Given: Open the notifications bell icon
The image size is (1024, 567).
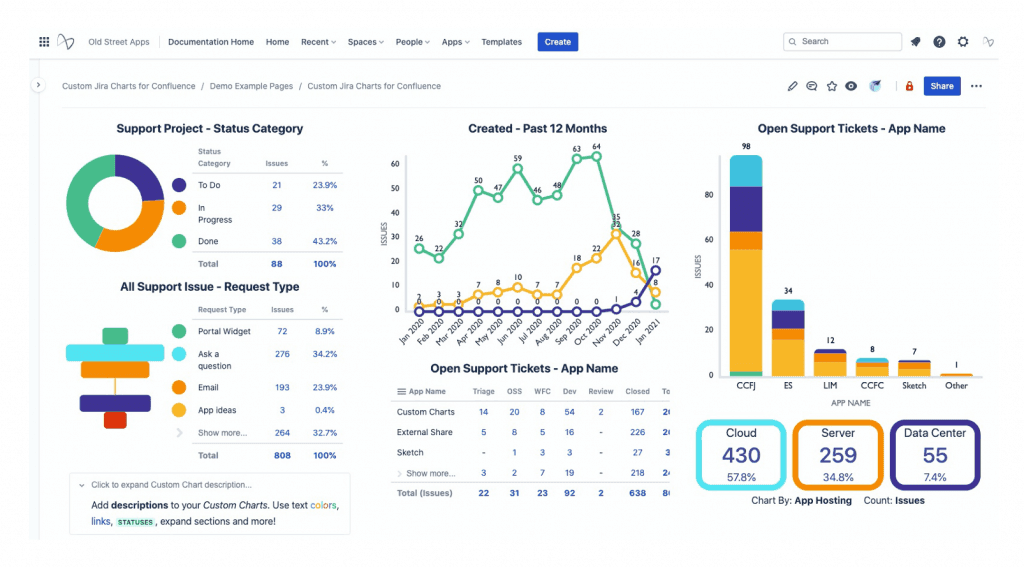Looking at the screenshot, I should (916, 42).
